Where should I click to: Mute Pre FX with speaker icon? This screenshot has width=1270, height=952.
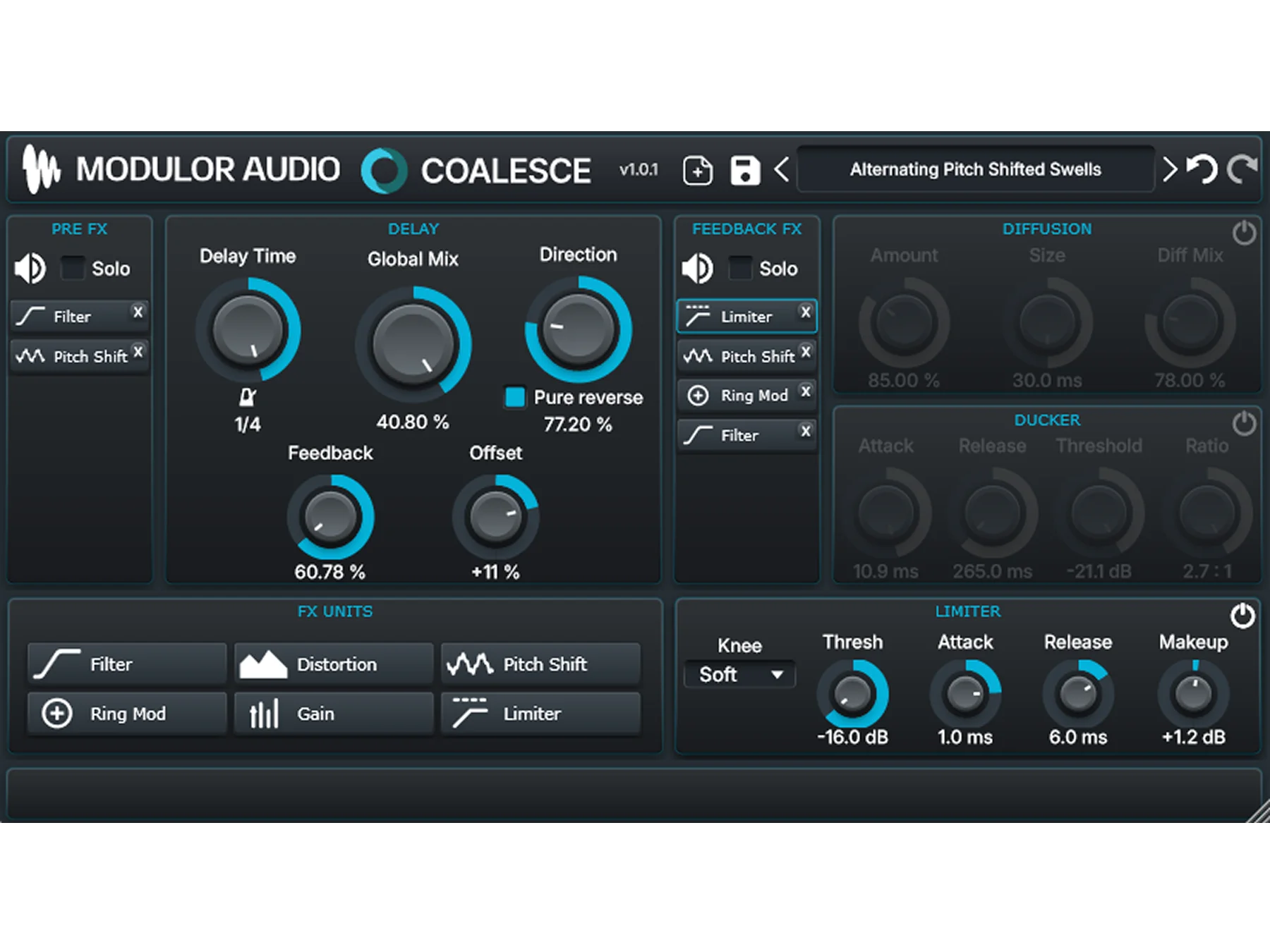pos(30,269)
